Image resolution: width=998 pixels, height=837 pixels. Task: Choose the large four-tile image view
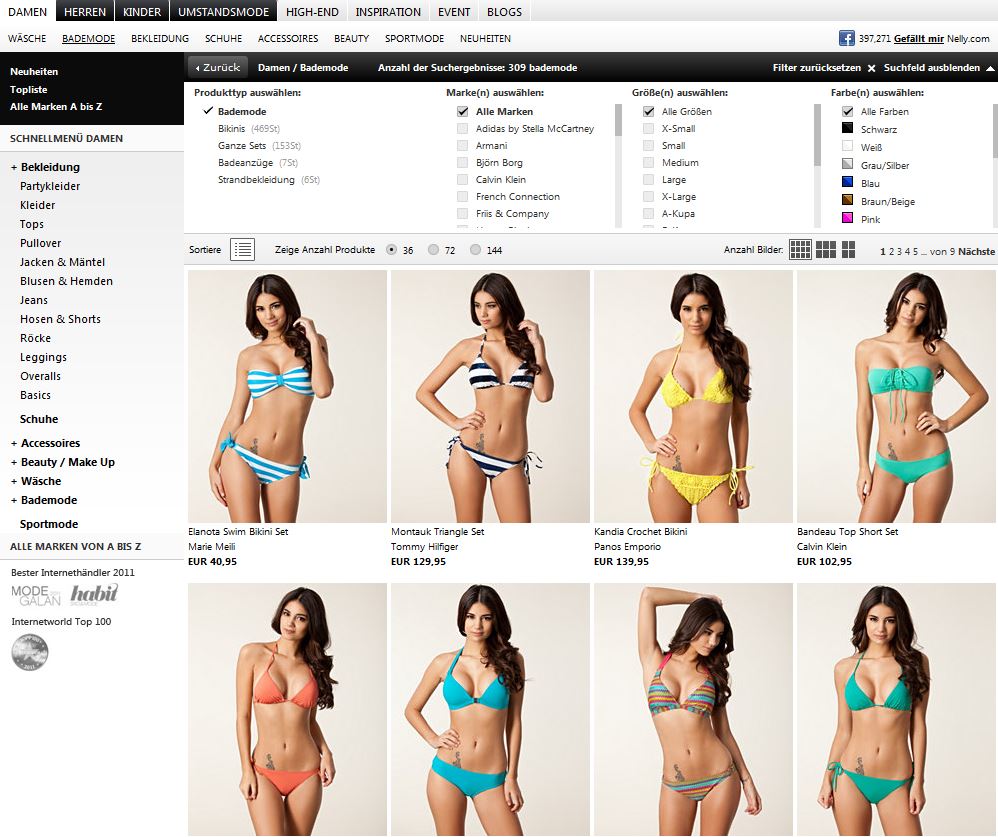point(849,250)
